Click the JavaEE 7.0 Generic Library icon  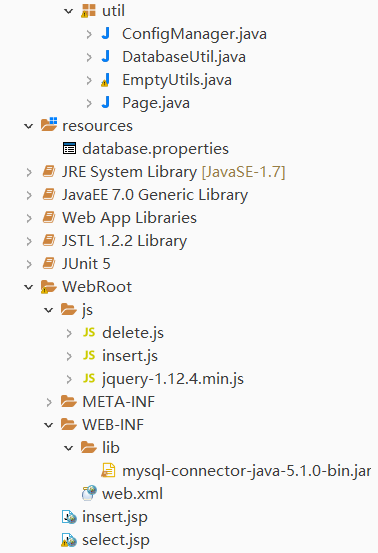point(49,195)
